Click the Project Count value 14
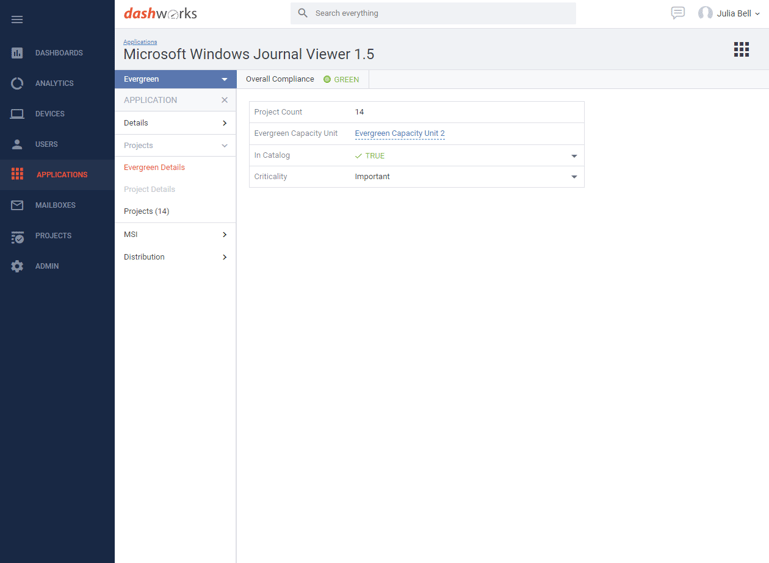769x563 pixels. click(359, 112)
